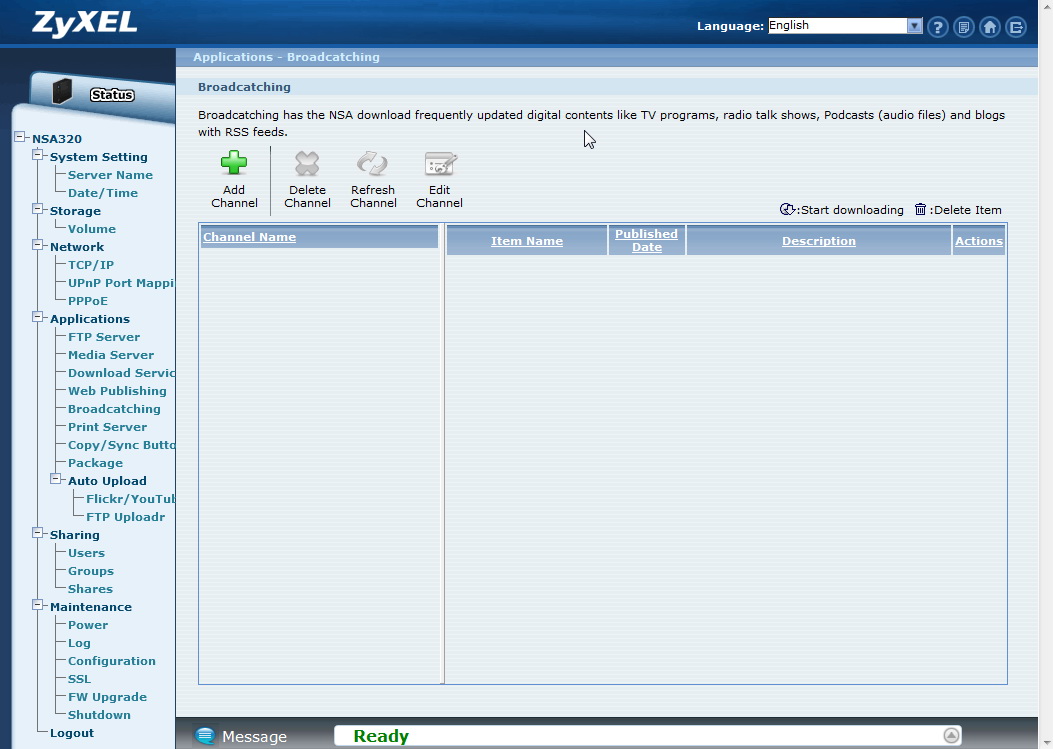Open SSL page
This screenshot has width=1053, height=749.
[79, 679]
